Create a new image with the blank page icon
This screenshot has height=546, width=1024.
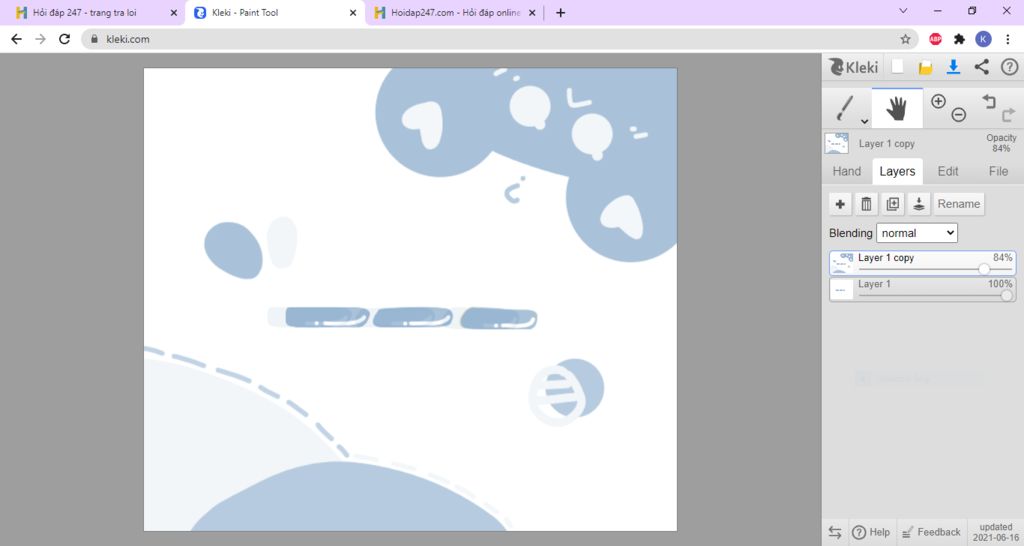(898, 67)
